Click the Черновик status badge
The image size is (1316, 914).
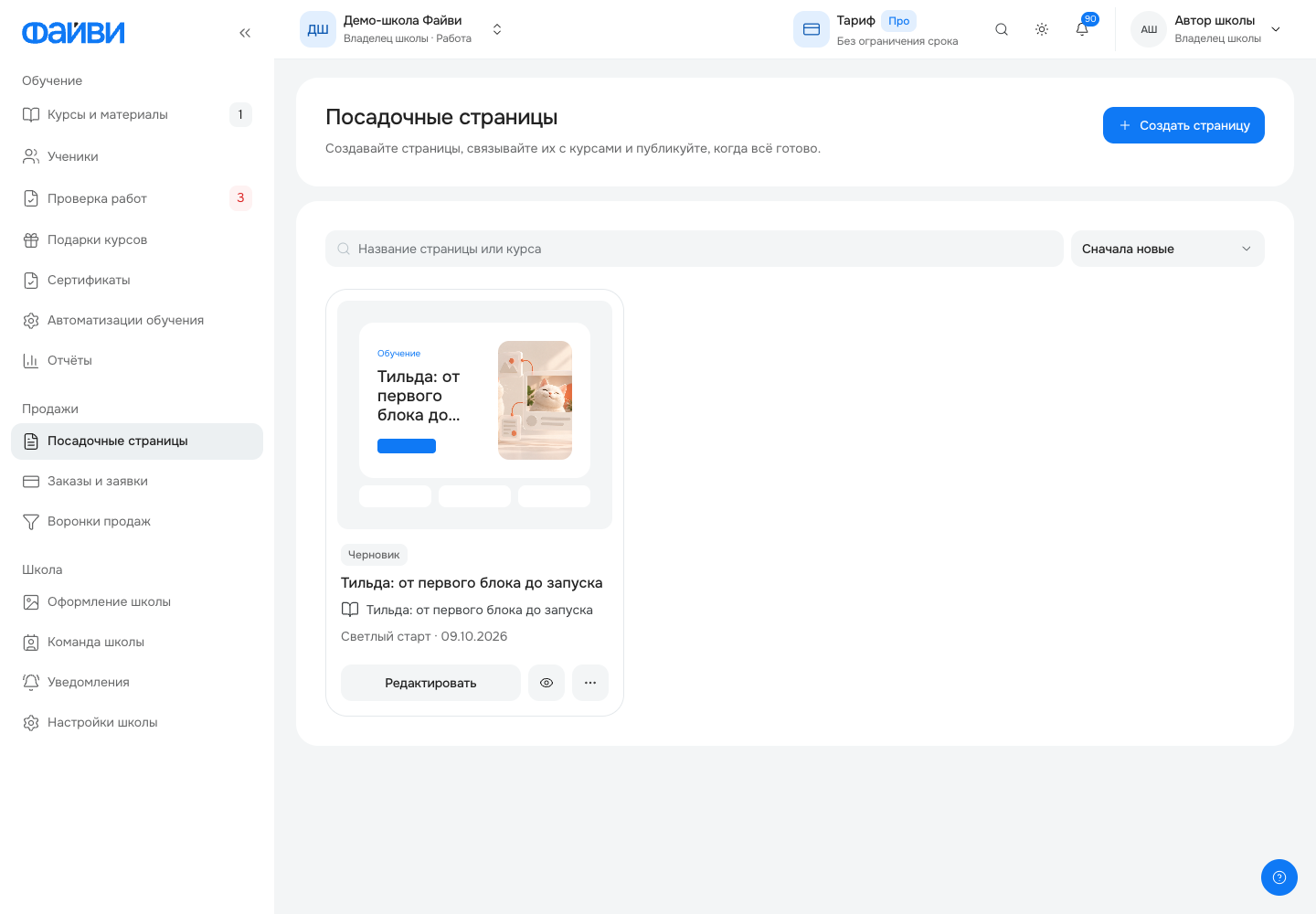coord(374,555)
